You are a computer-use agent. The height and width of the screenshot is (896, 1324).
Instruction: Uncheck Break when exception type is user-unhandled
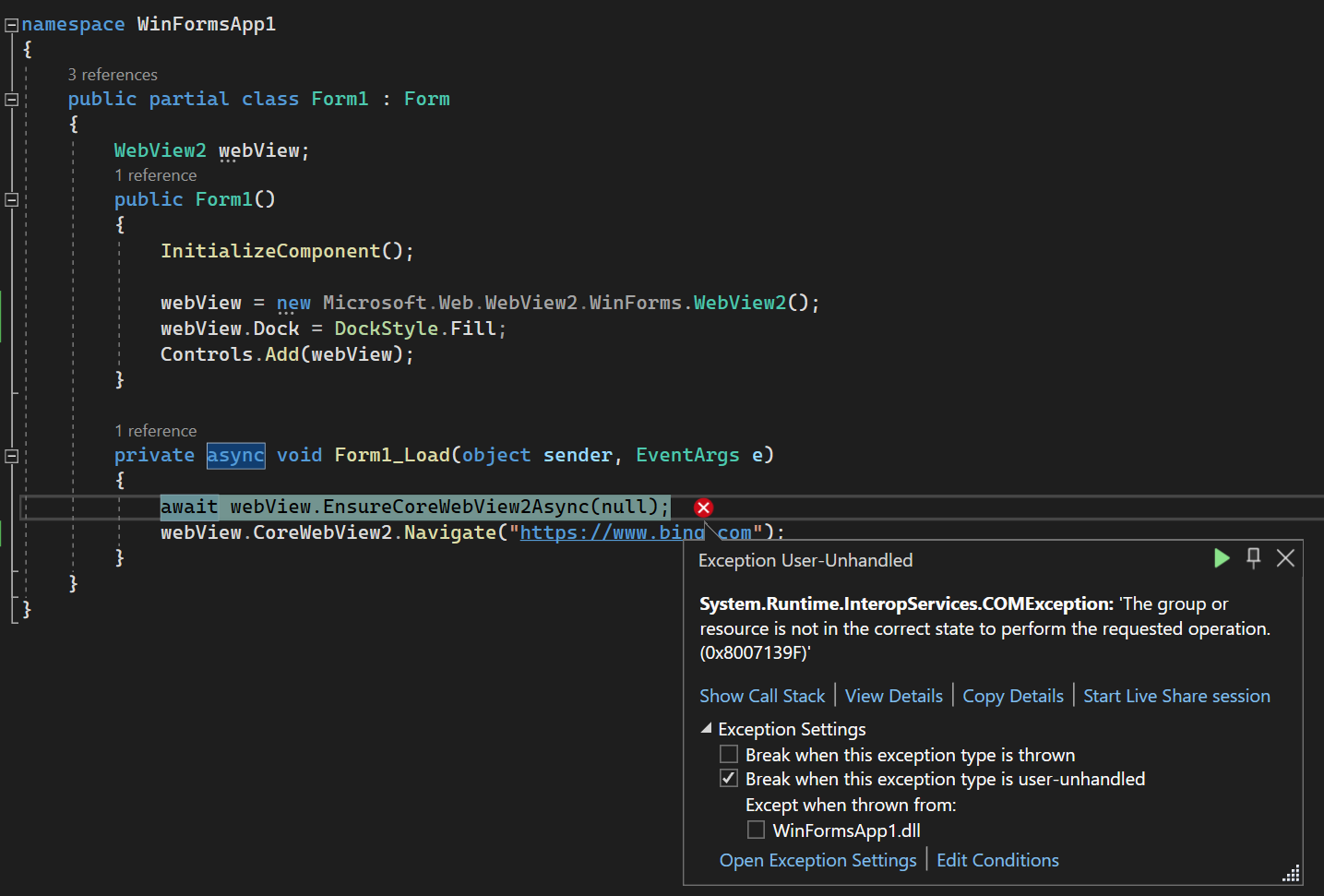[729, 779]
